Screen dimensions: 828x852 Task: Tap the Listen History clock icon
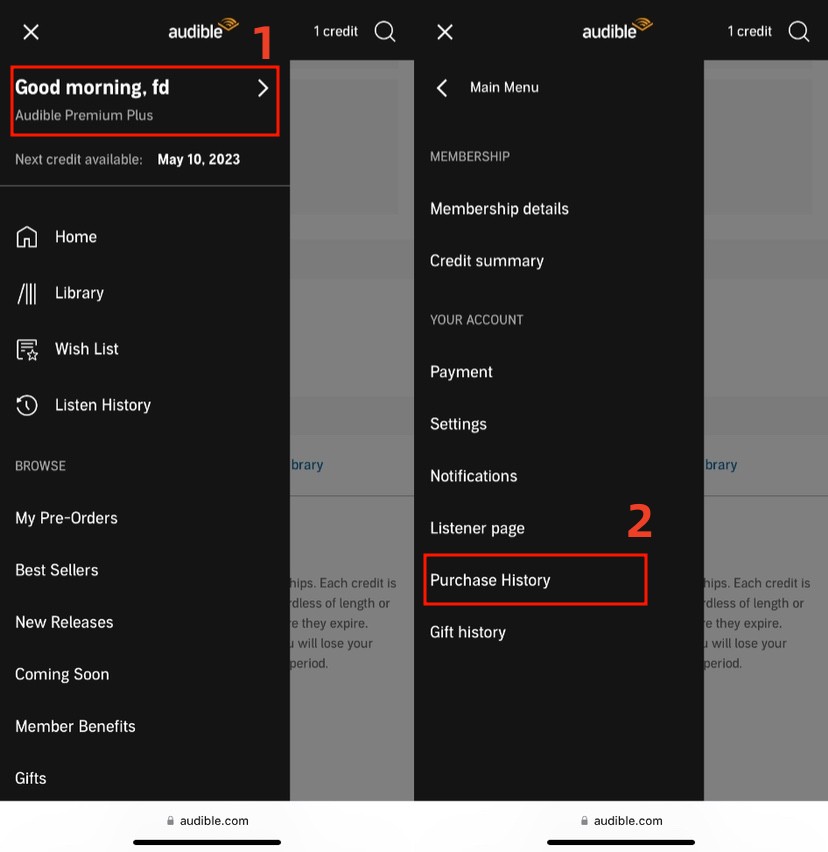[x=27, y=405]
